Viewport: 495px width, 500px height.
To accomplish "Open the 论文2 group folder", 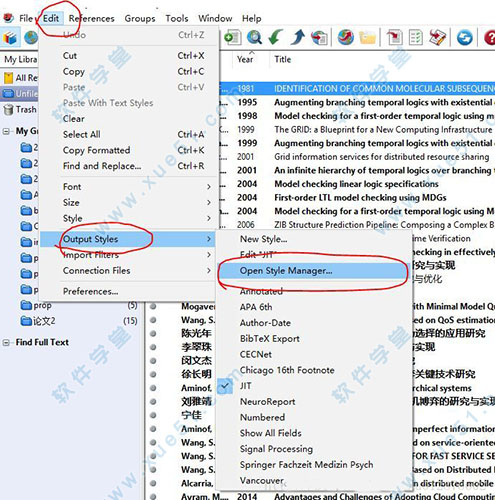I will point(38,321).
